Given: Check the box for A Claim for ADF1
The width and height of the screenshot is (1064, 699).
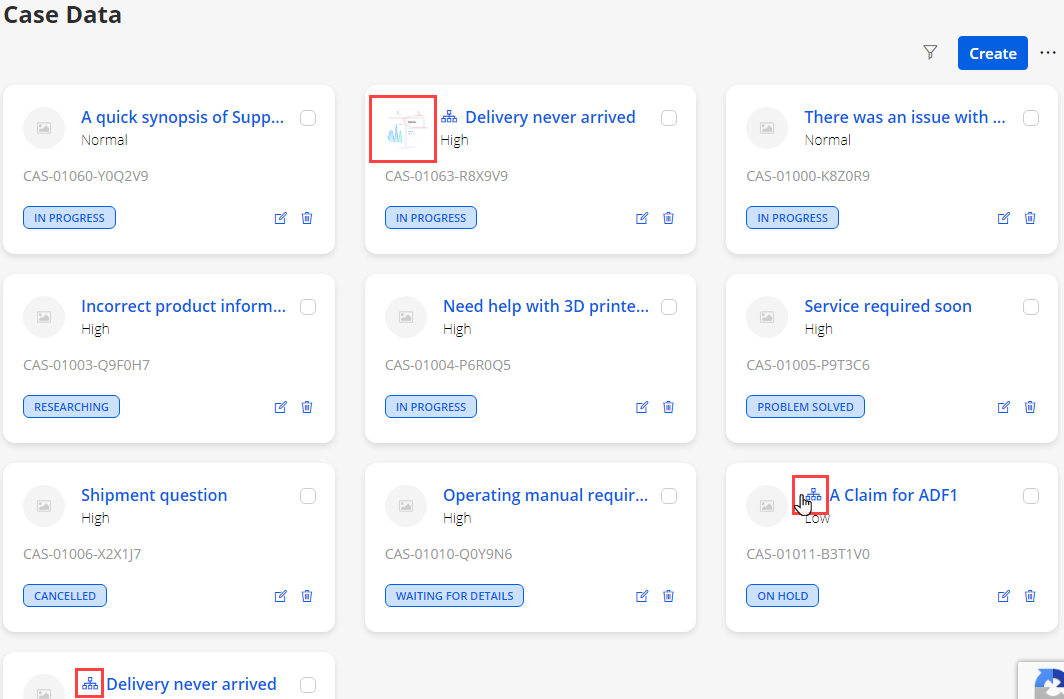Looking at the screenshot, I should 1031,496.
